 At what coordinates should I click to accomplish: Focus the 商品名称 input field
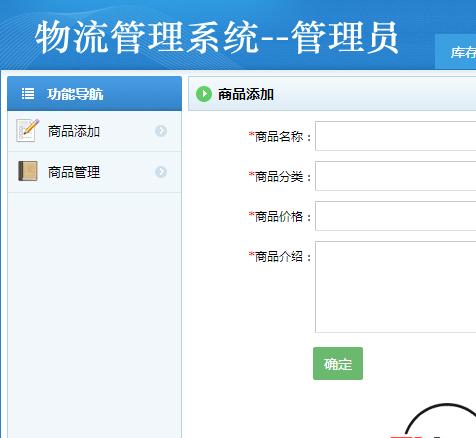[396, 136]
